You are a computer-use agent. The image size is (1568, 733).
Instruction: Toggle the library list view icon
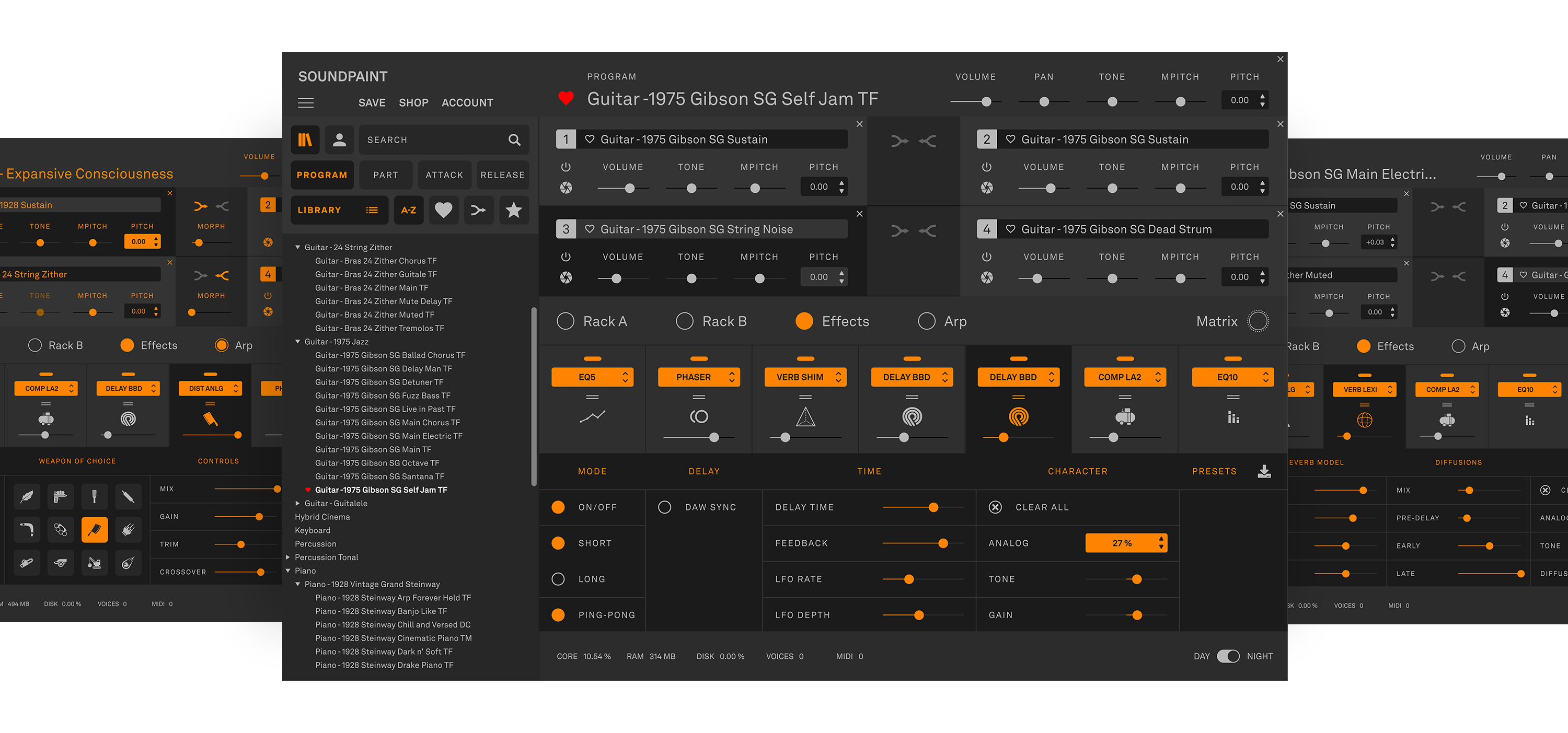pos(372,211)
